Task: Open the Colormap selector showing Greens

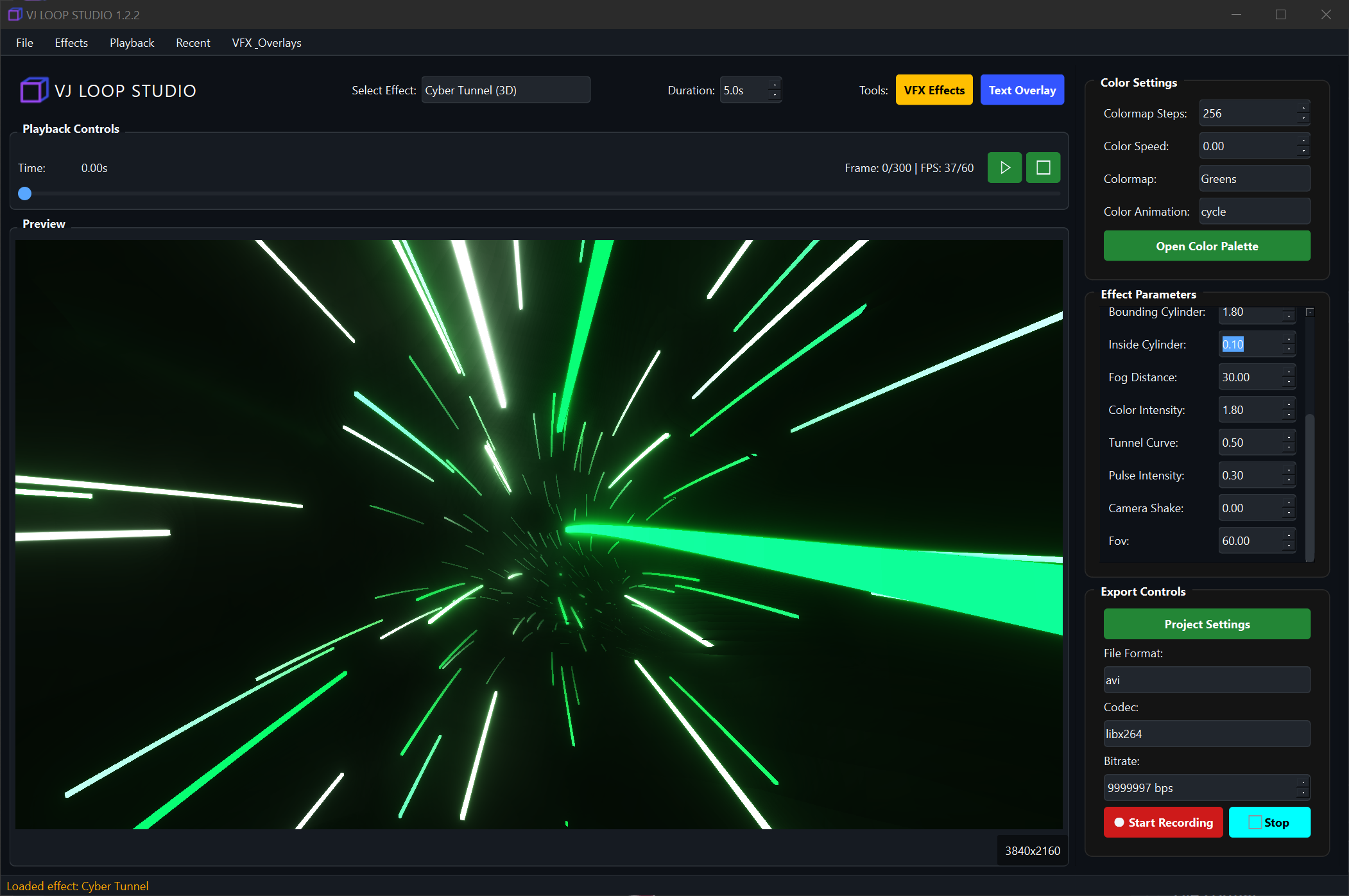Action: pos(1254,178)
